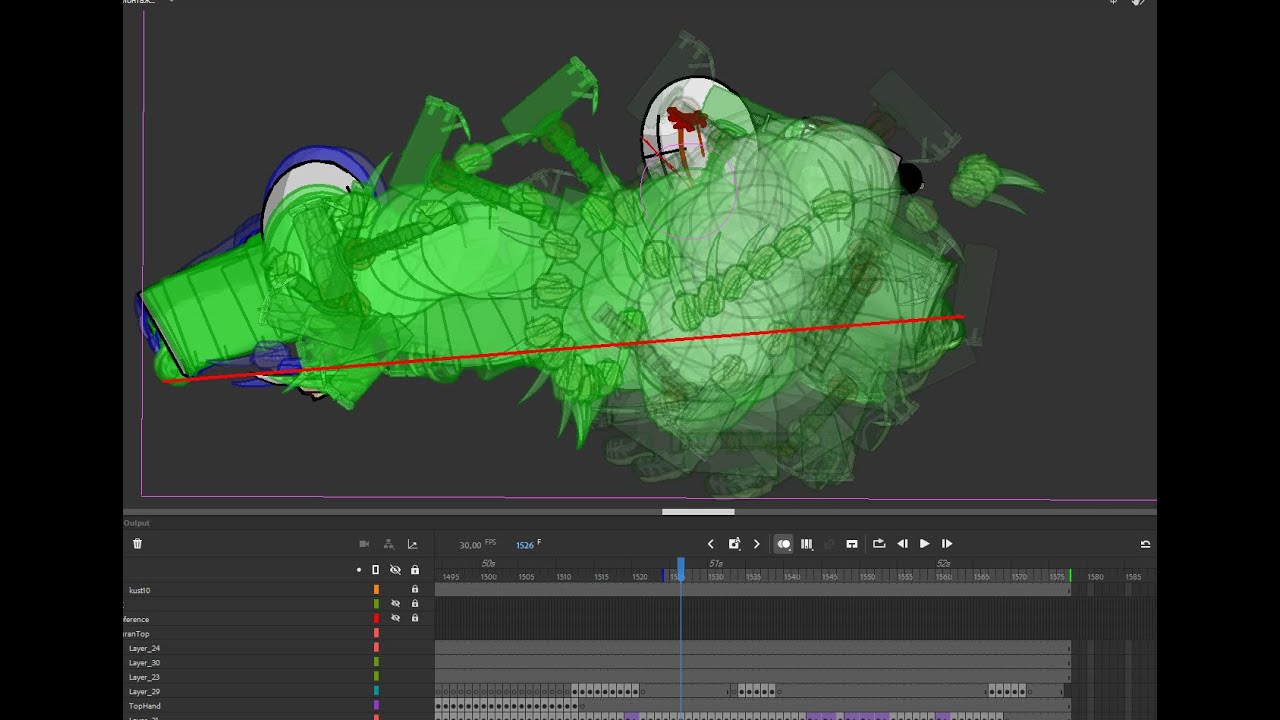Click the camera icon in timeline header

pos(364,544)
